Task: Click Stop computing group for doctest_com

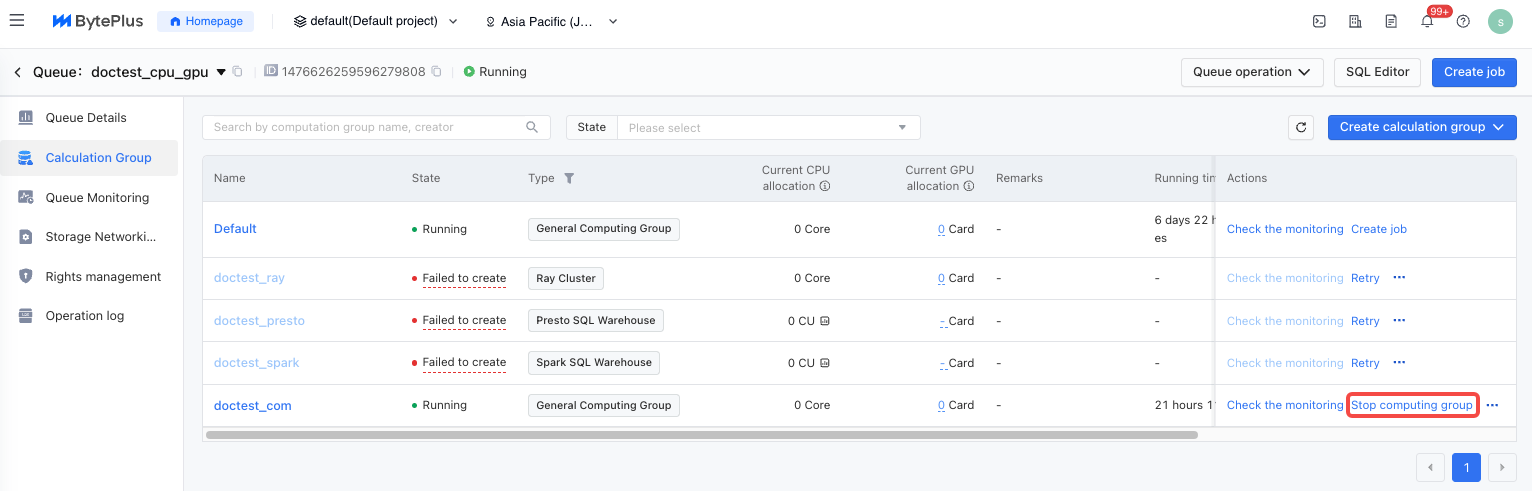Action: point(1411,405)
